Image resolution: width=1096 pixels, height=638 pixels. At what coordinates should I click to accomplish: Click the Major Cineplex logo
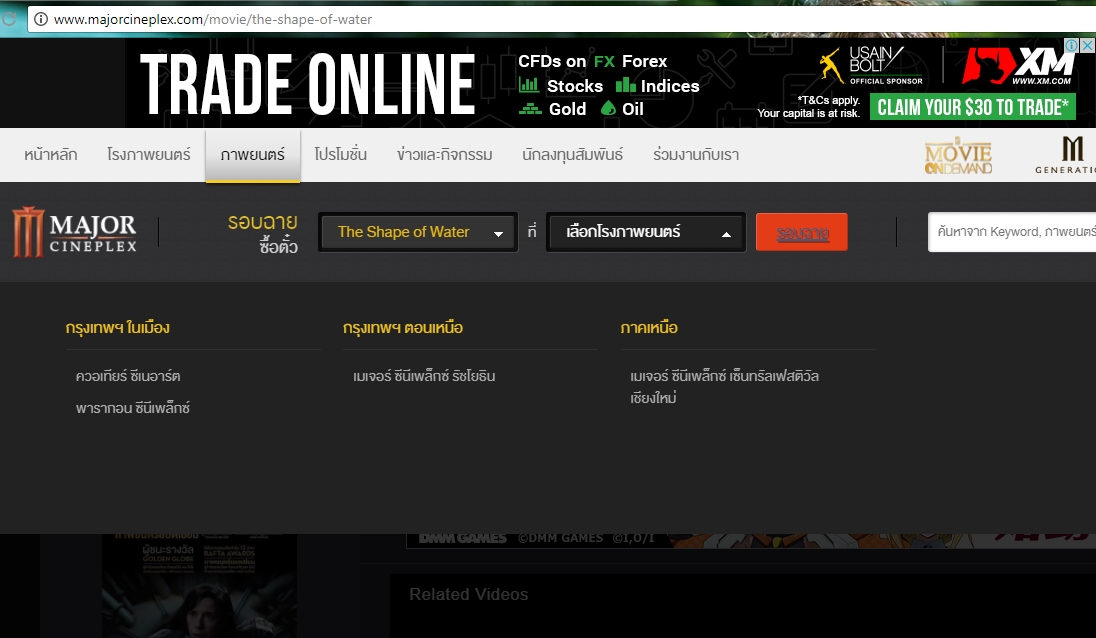point(74,232)
